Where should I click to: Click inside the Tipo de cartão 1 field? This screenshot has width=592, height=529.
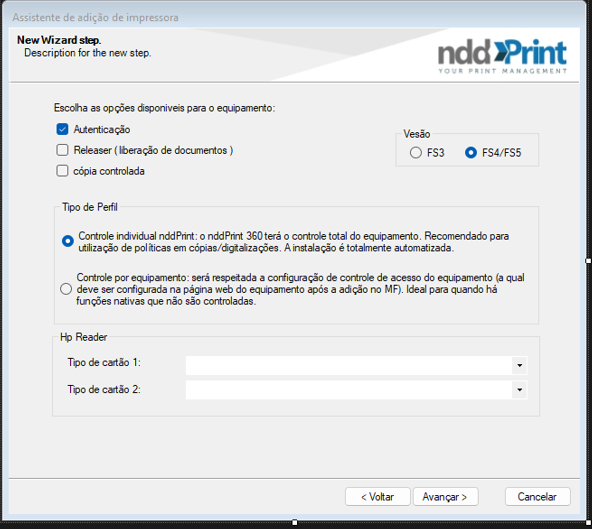(349, 365)
